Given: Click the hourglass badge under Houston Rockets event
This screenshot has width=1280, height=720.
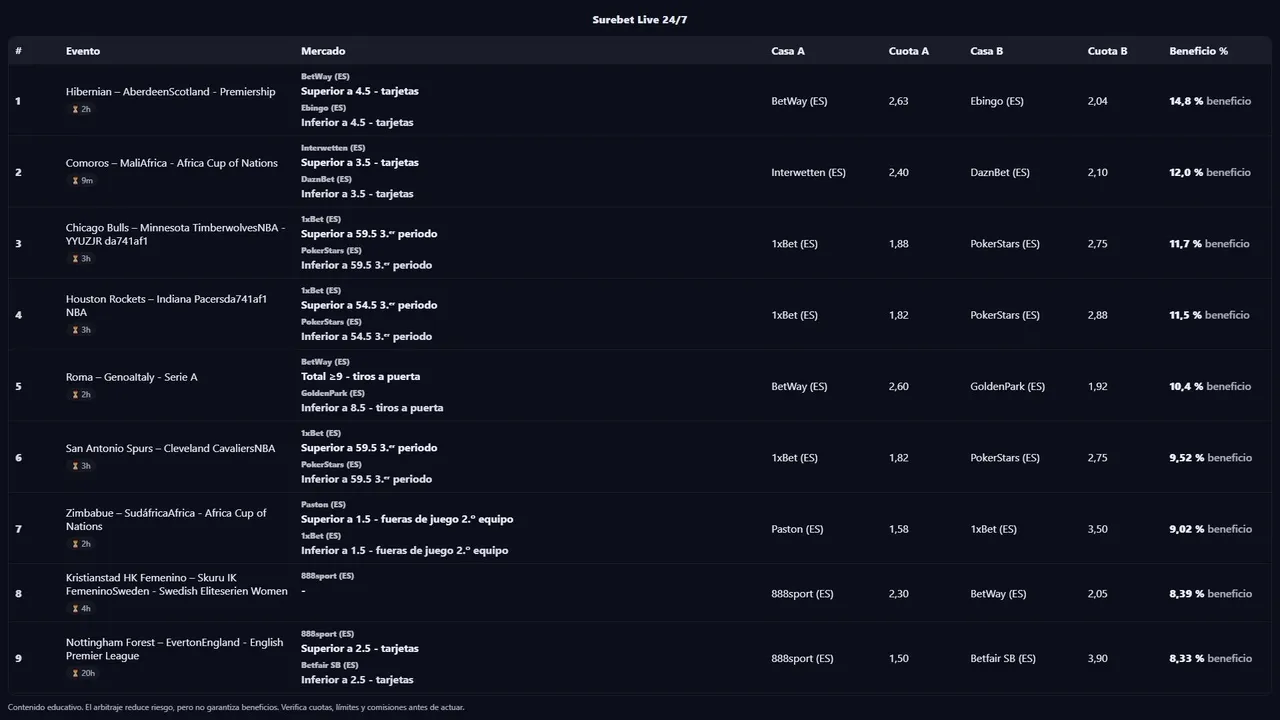Looking at the screenshot, I should pos(82,330).
